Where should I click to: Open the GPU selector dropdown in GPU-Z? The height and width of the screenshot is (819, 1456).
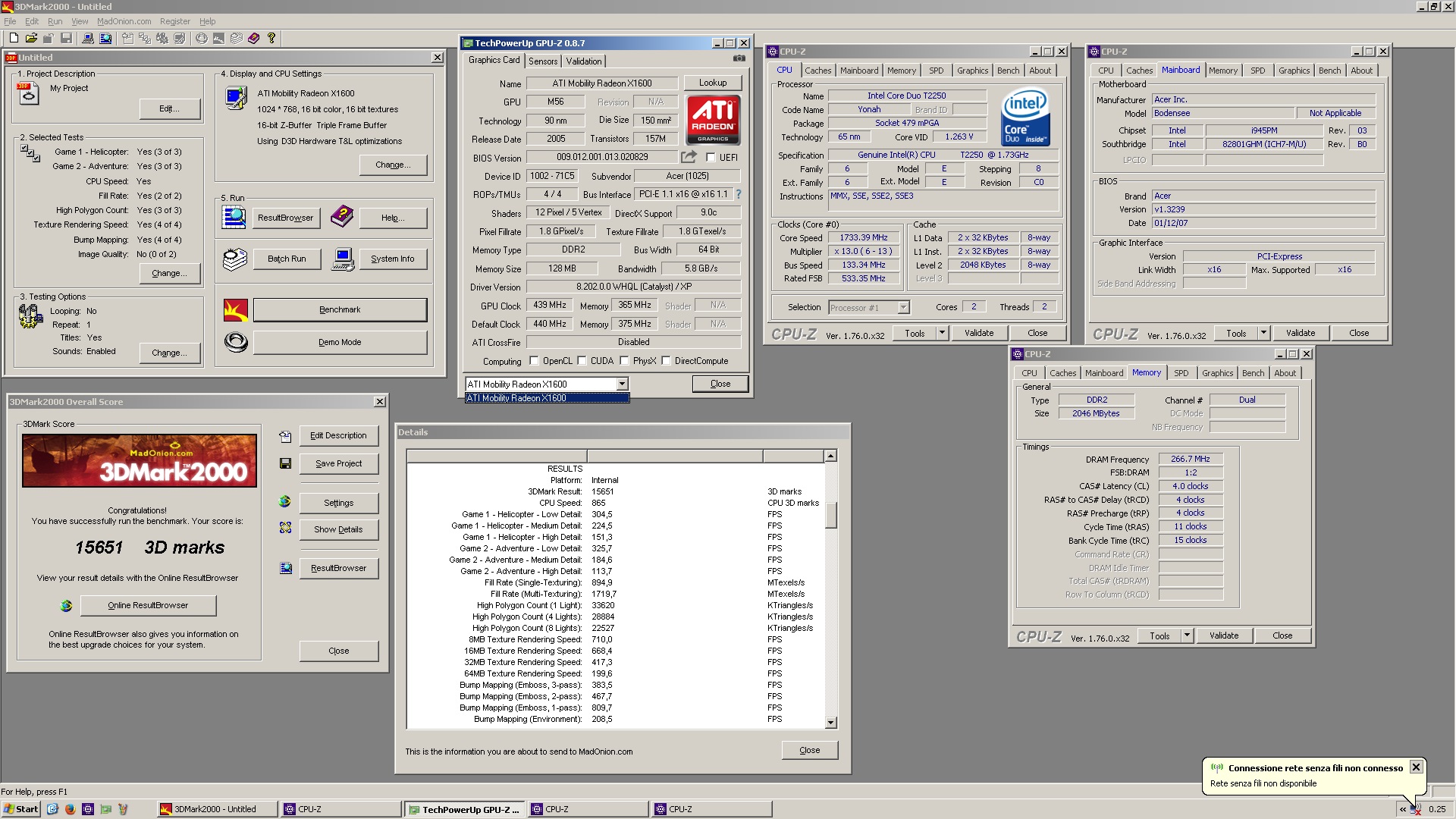coord(622,384)
